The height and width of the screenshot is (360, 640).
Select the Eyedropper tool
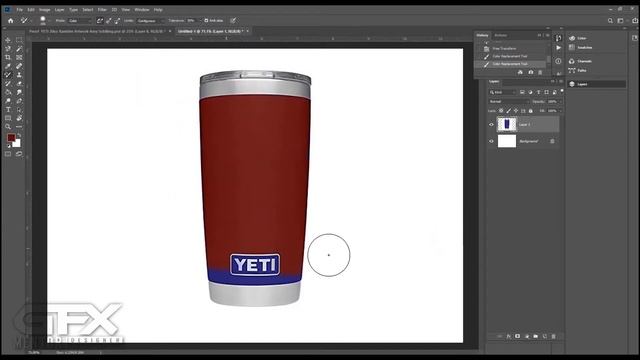pos(8,66)
